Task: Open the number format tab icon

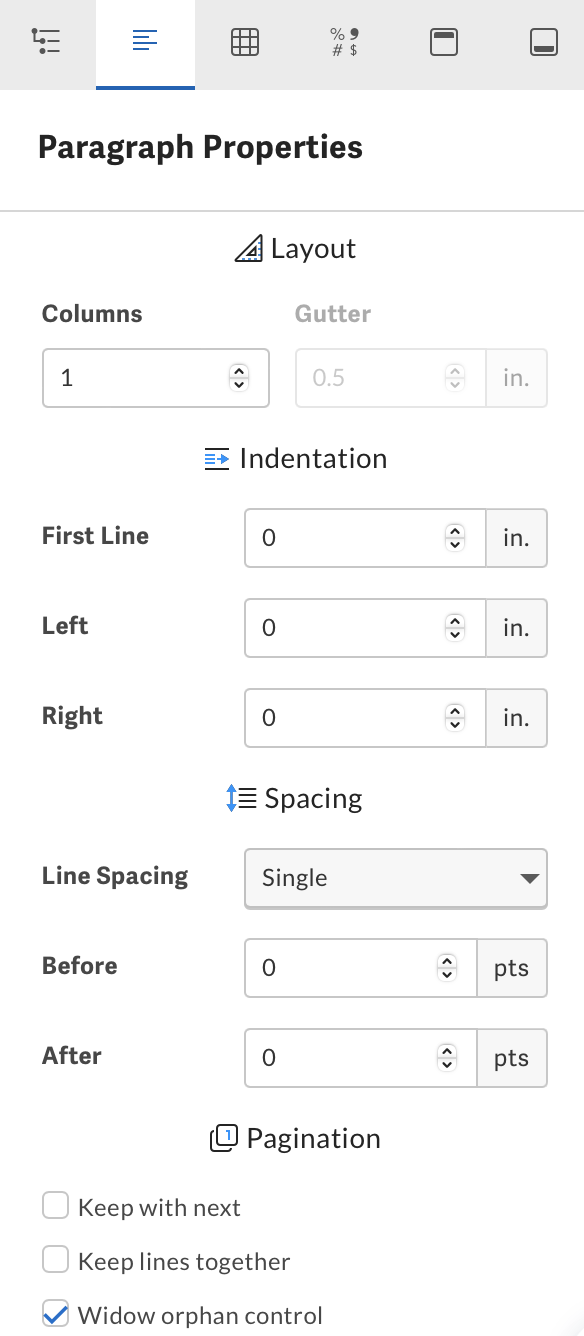Action: (344, 42)
